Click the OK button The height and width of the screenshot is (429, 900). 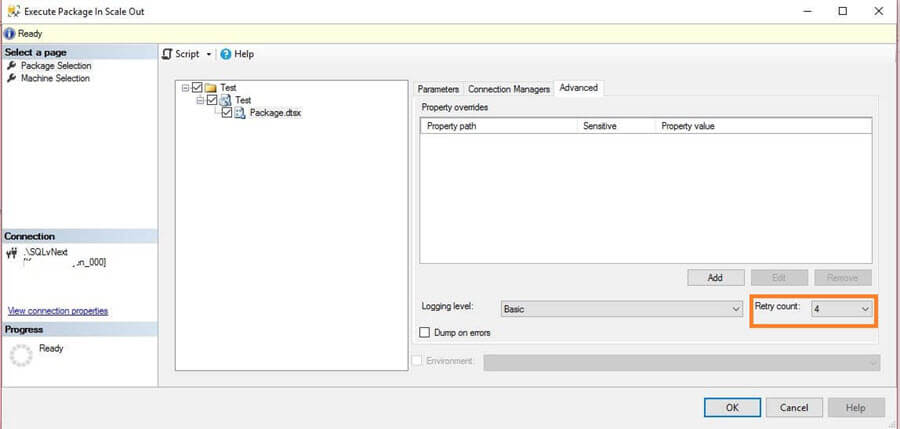pyautogui.click(x=731, y=407)
